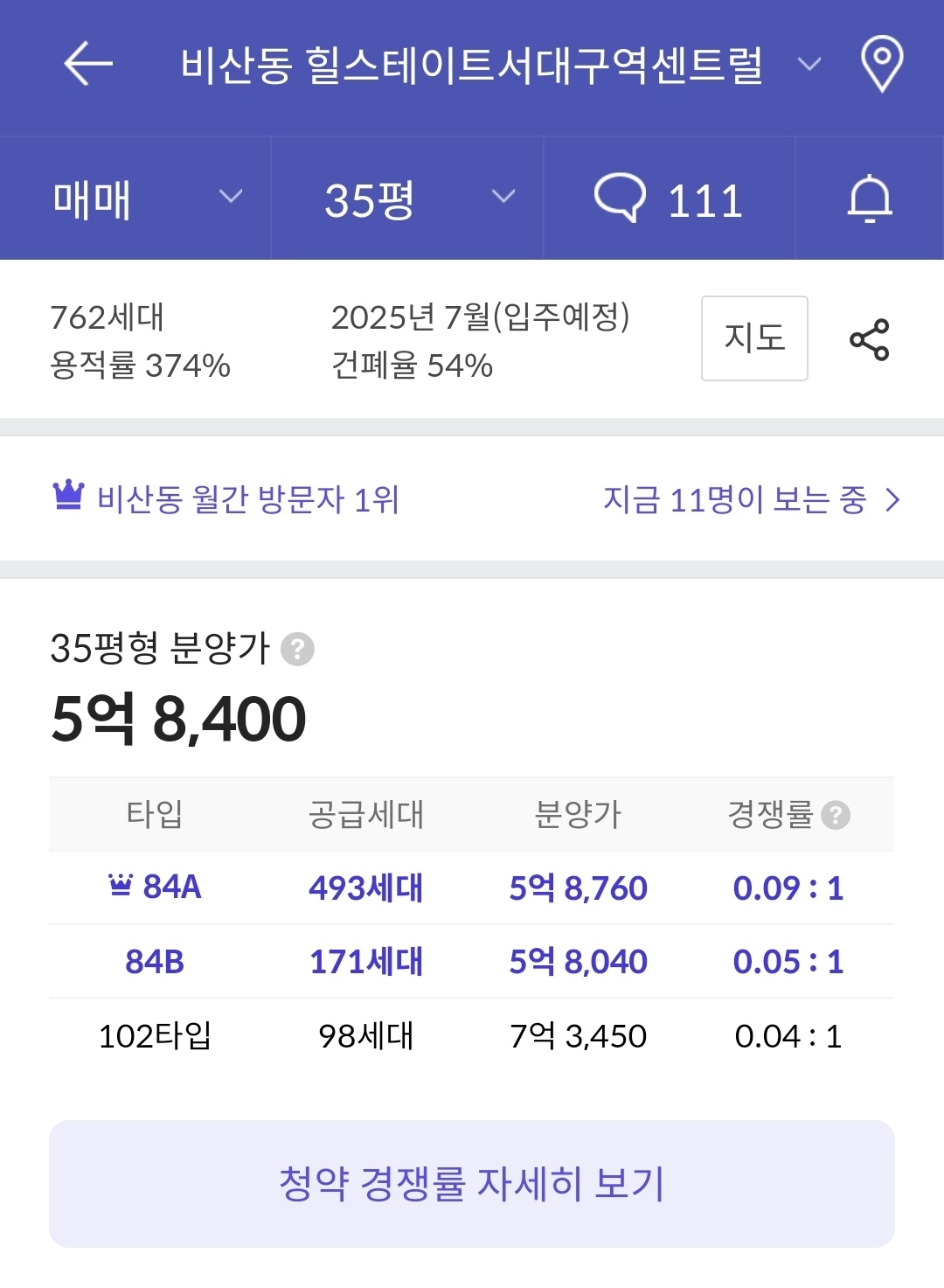The height and width of the screenshot is (1288, 944).
Task: Click the 용적률 374% text
Action: 140,365
